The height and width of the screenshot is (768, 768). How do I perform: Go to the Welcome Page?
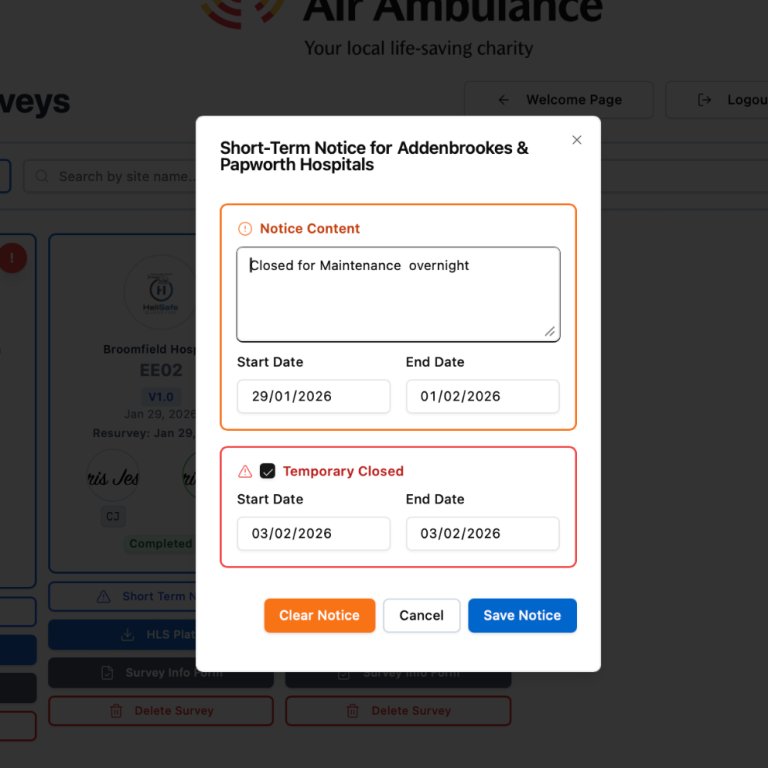pyautogui.click(x=559, y=100)
